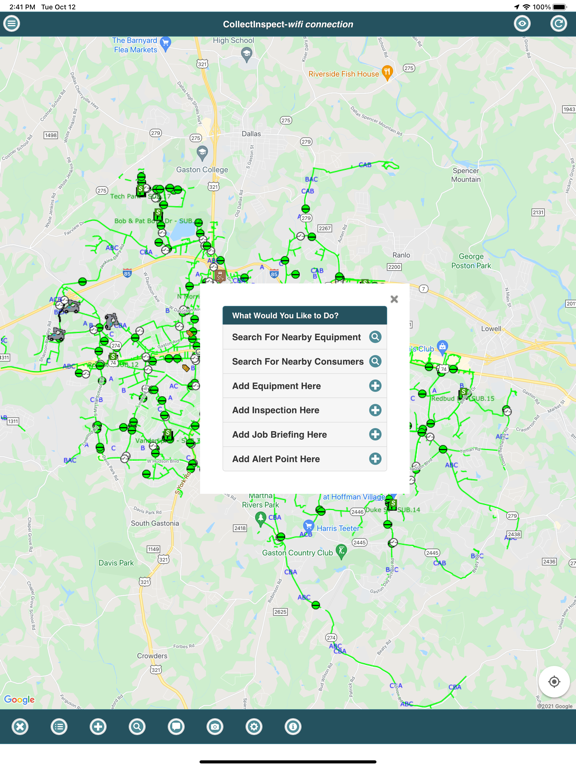
Task: Tap the 'Spencer Mountain' map label
Action: tap(466, 175)
